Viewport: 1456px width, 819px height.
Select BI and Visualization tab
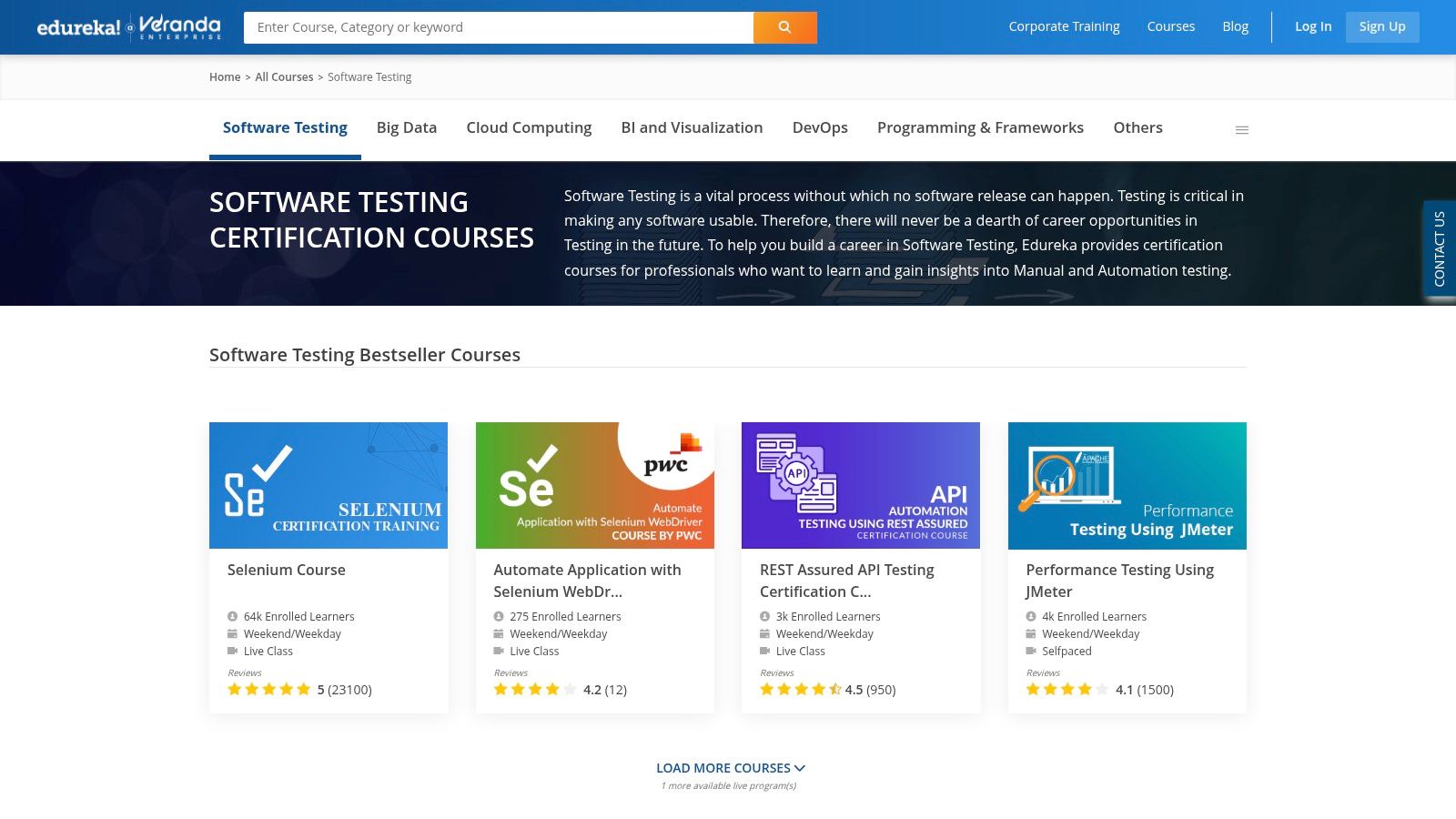692,128
